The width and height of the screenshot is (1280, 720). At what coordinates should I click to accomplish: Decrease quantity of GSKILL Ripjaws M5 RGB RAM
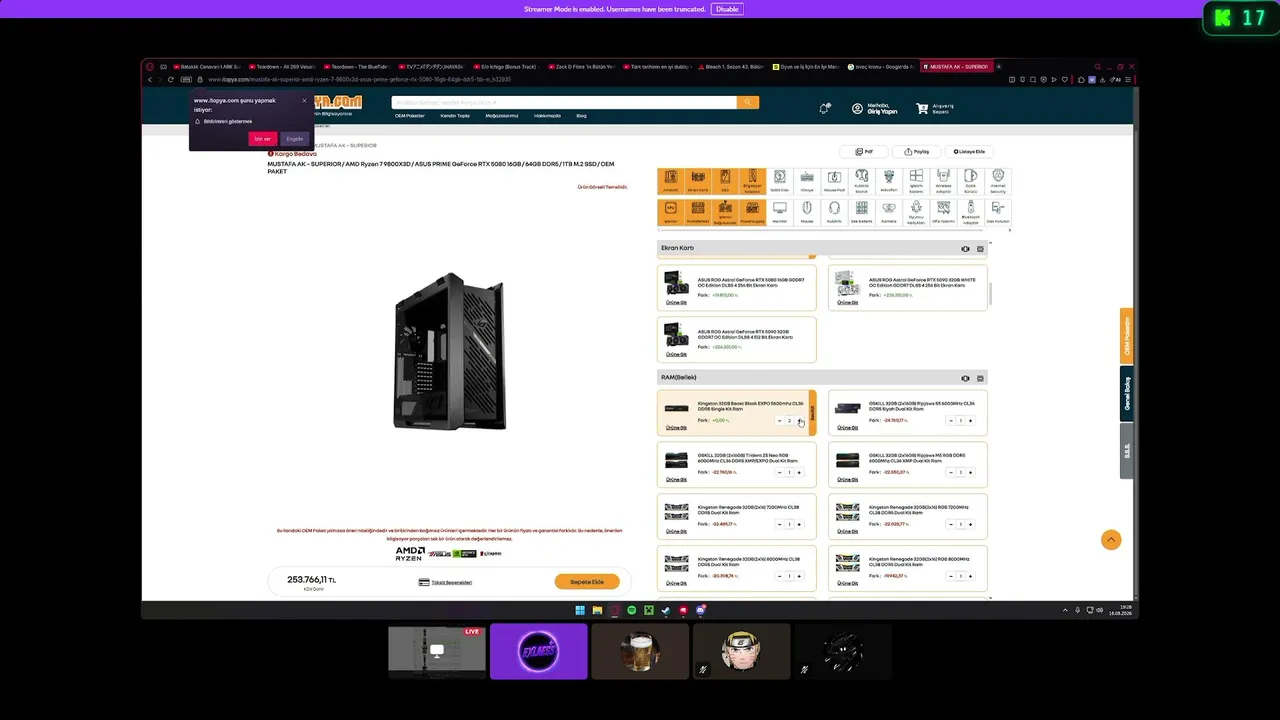click(x=951, y=472)
